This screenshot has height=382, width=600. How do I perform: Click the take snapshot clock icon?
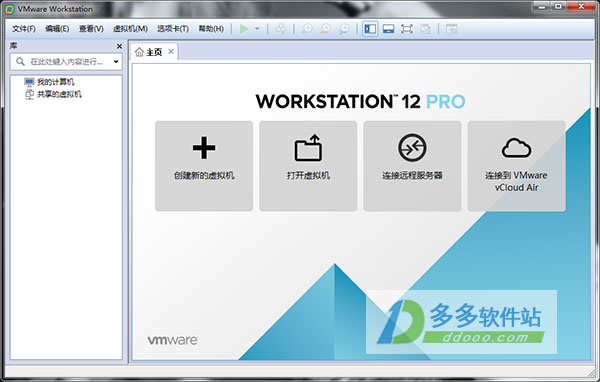307,29
